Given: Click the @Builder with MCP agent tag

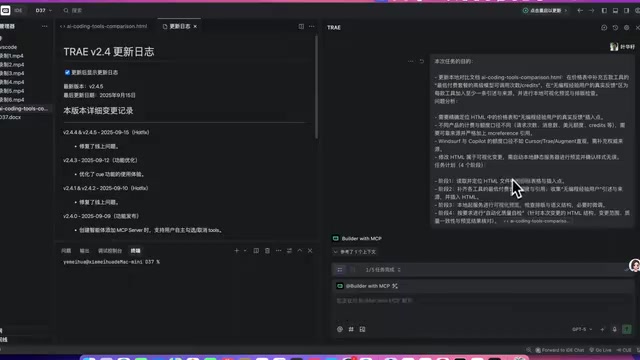Looking at the screenshot, I should (367, 286).
